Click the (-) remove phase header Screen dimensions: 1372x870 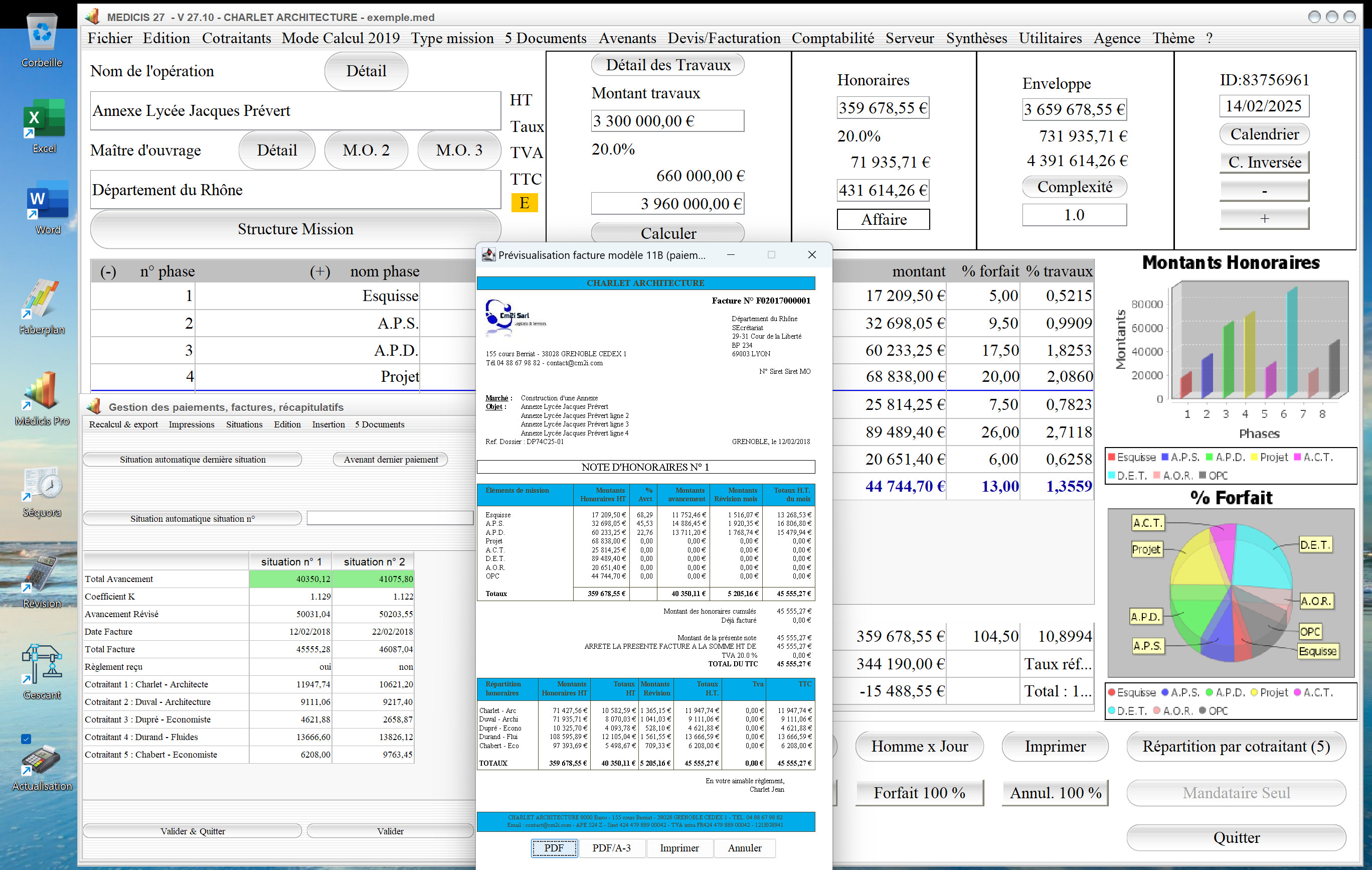(108, 271)
